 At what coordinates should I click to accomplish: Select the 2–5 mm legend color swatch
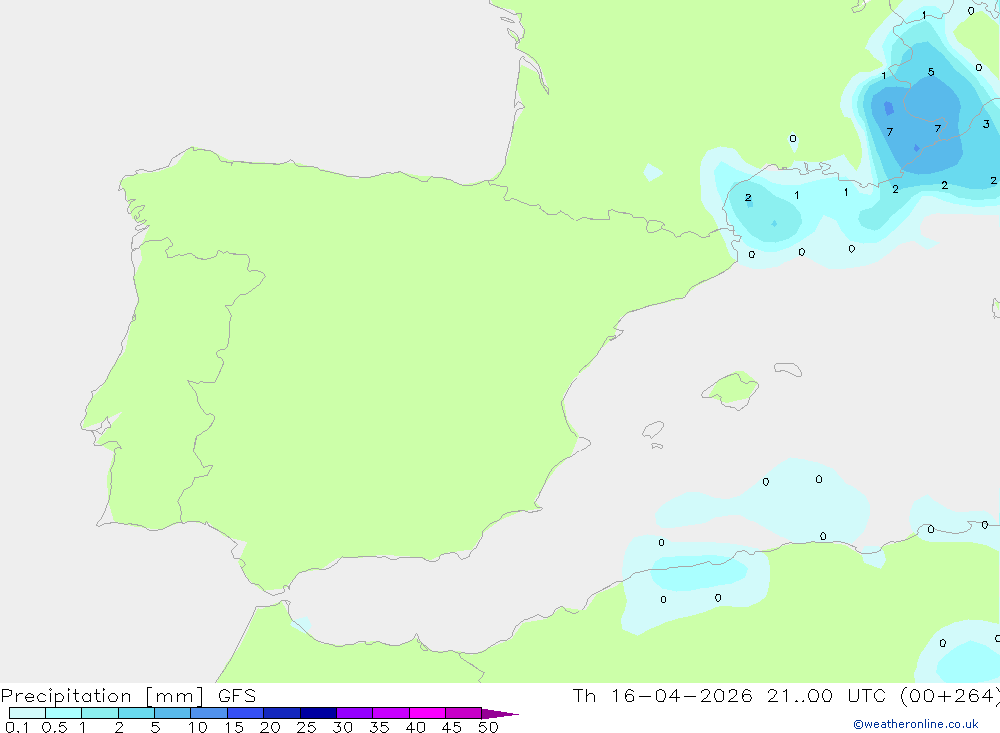[x=136, y=713]
